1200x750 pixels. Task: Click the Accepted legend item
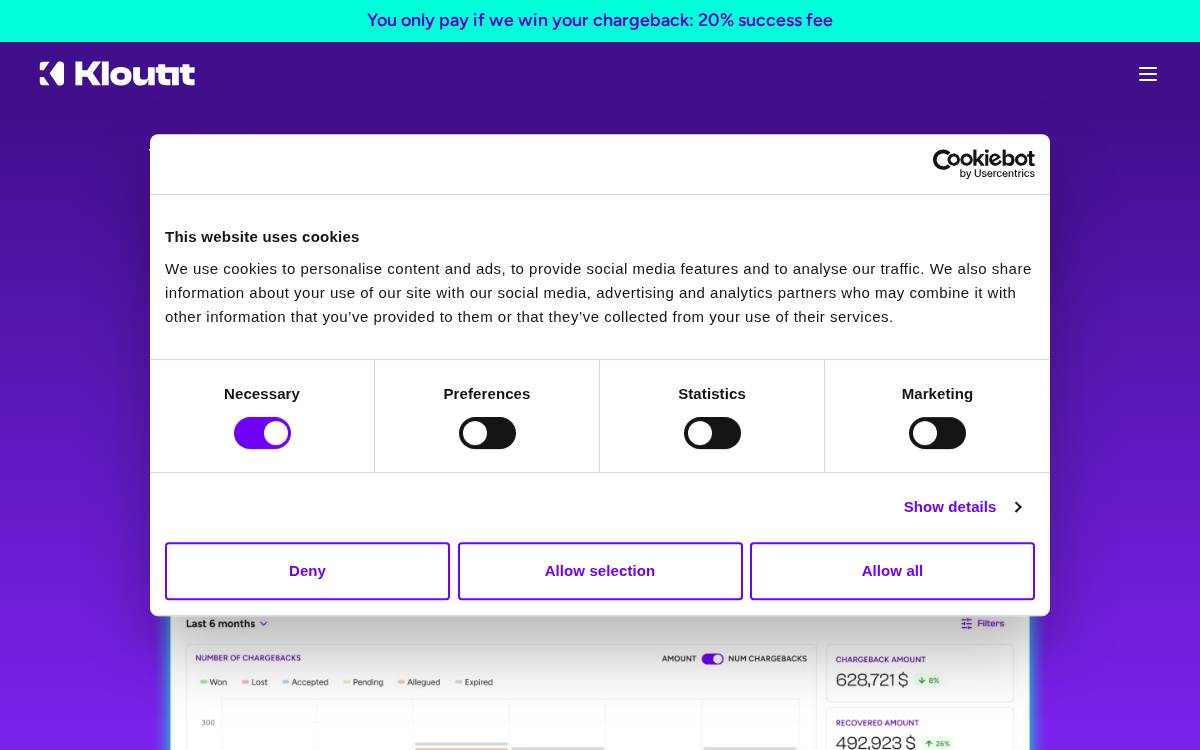click(x=305, y=682)
